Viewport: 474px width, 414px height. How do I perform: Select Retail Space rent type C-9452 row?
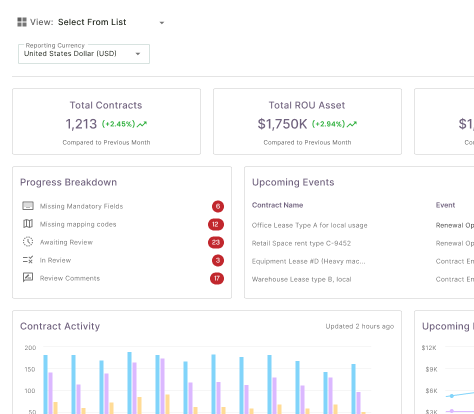[x=301, y=243]
